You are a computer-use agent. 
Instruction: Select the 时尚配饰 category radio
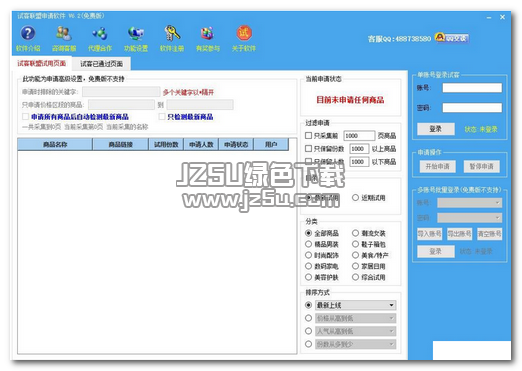coord(308,255)
